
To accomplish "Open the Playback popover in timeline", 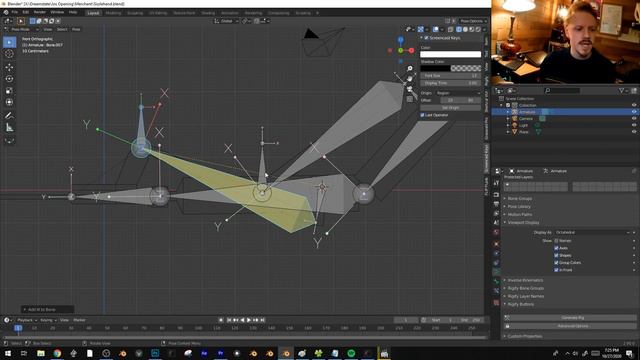I will [x=27, y=320].
